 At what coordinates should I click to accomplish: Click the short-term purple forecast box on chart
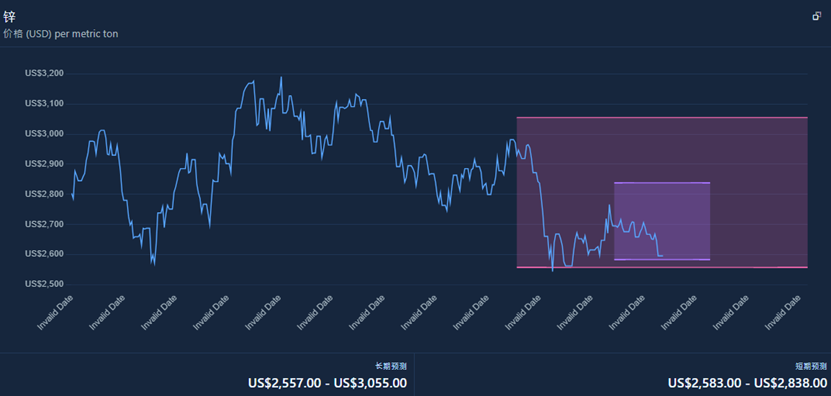point(662,221)
